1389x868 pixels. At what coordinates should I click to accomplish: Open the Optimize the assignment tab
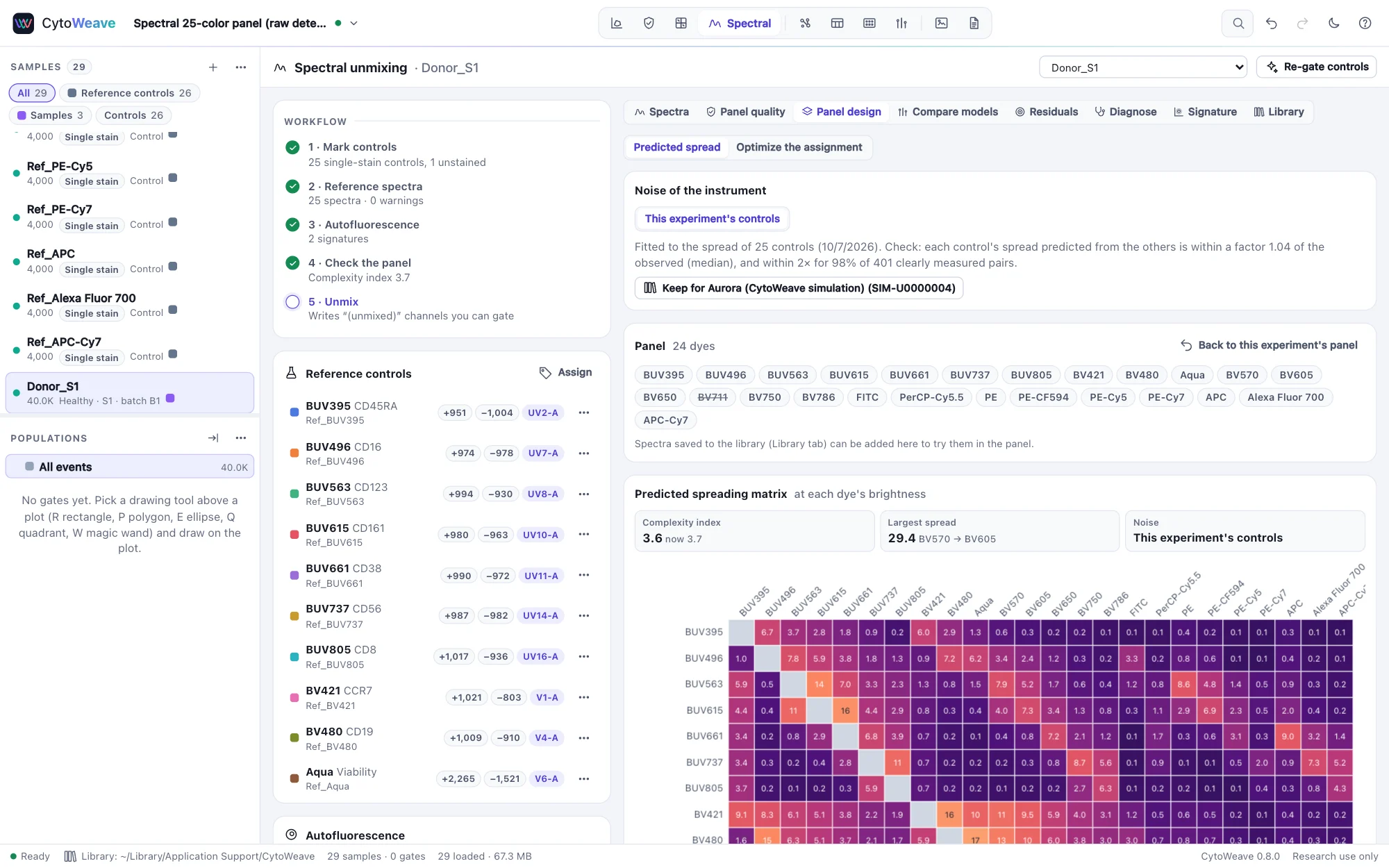tap(799, 147)
